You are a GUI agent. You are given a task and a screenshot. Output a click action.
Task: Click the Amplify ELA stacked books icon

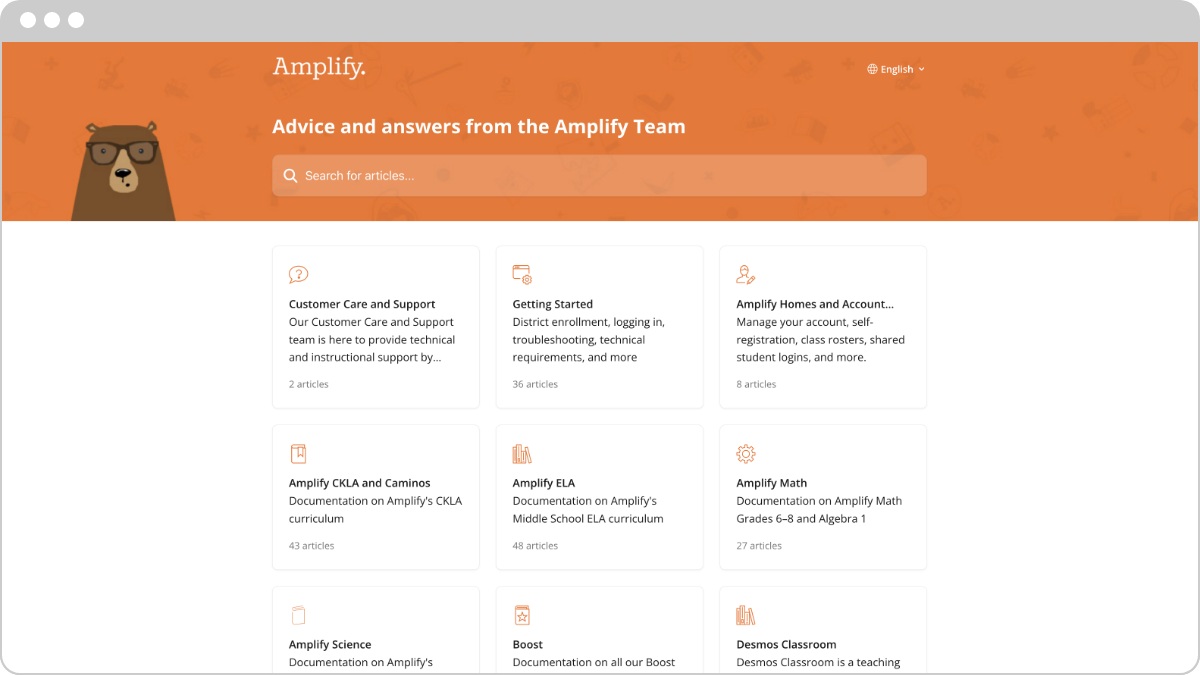pos(521,453)
